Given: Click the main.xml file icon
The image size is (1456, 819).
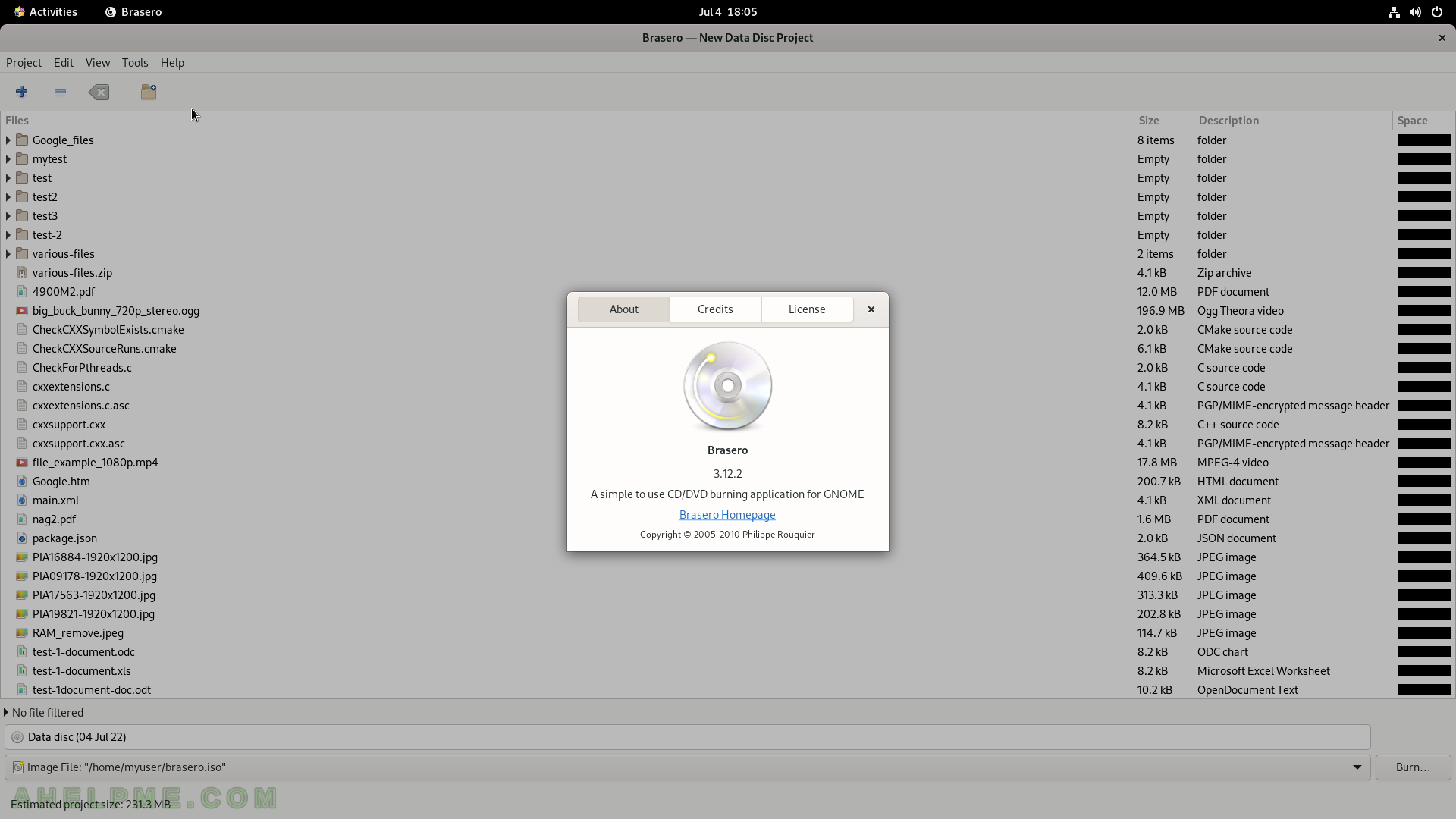Looking at the screenshot, I should tap(22, 500).
